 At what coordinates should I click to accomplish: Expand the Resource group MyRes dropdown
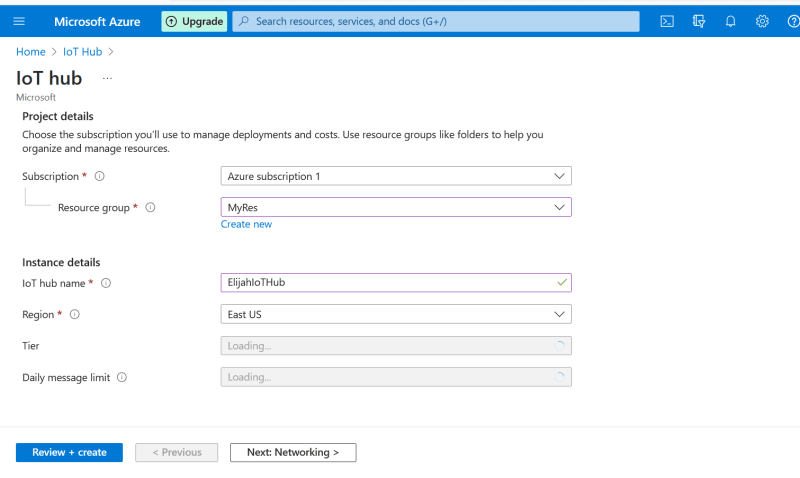coord(396,207)
